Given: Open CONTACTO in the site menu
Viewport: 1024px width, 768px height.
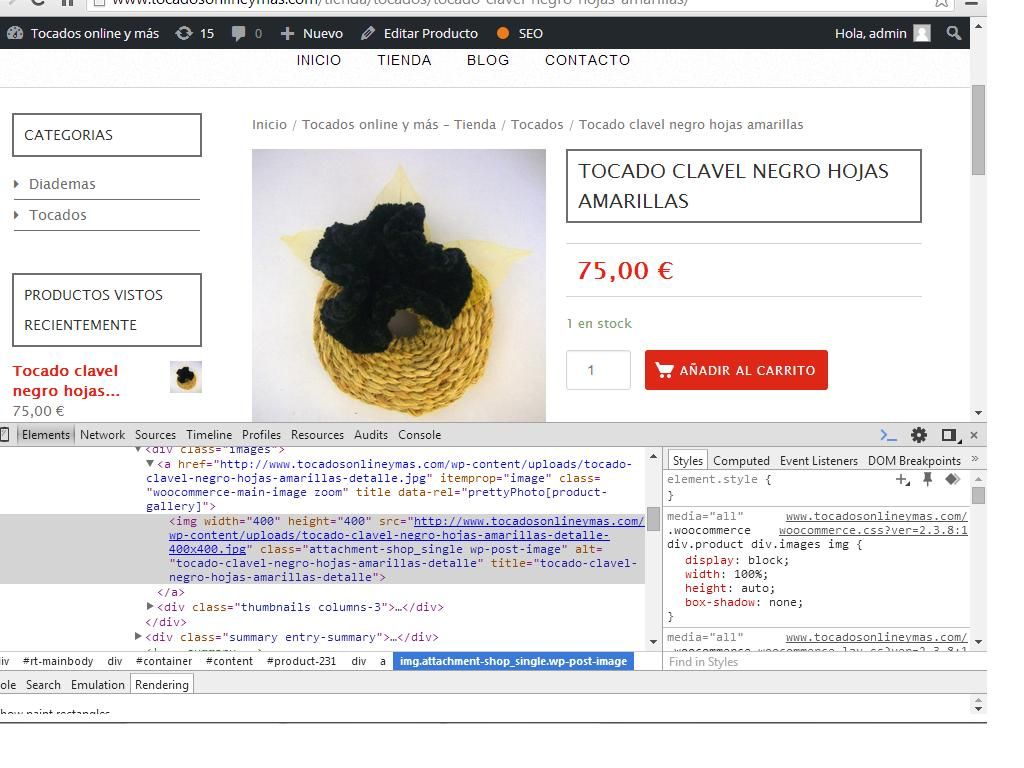Looking at the screenshot, I should 588,60.
